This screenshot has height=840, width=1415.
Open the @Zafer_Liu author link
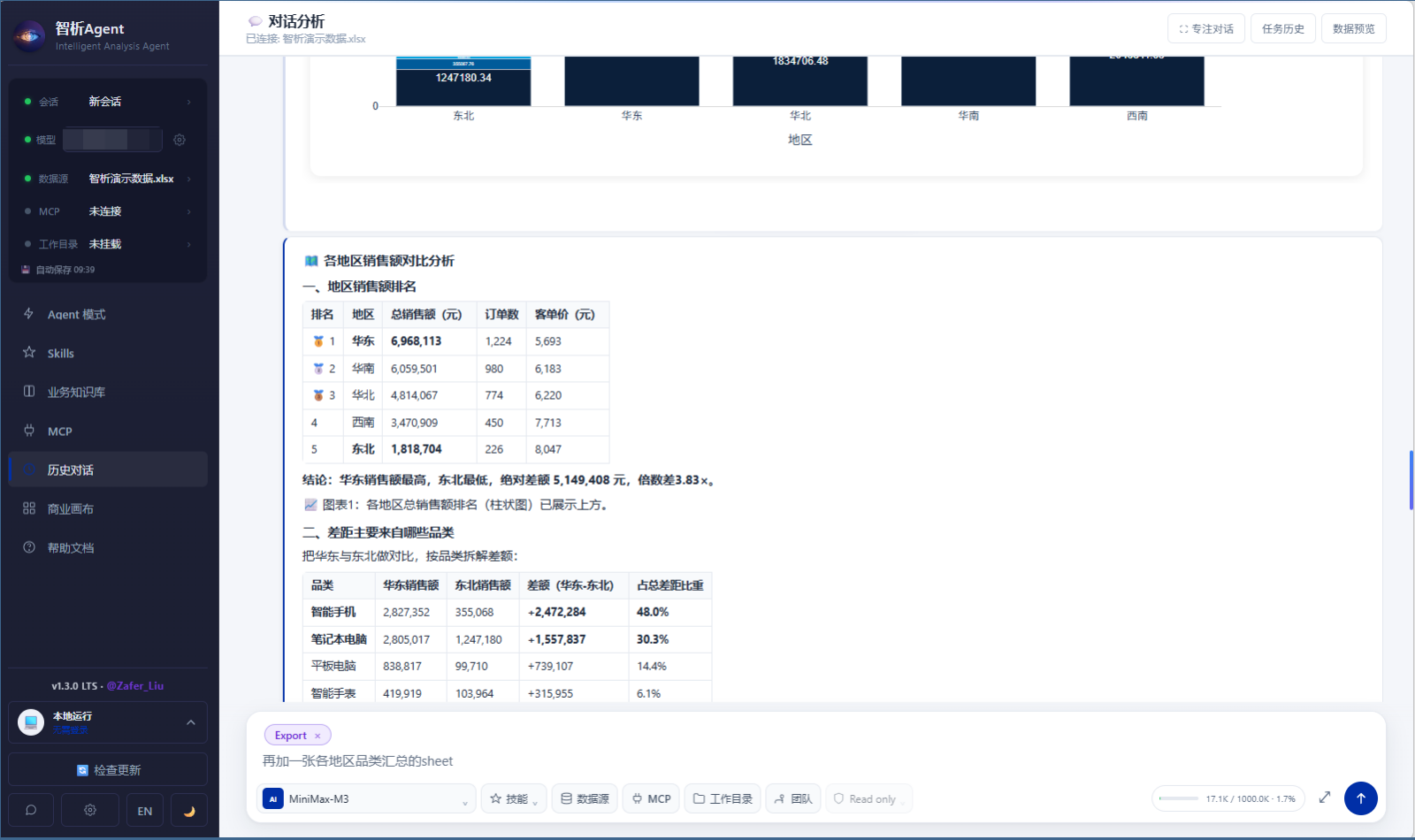click(x=135, y=685)
